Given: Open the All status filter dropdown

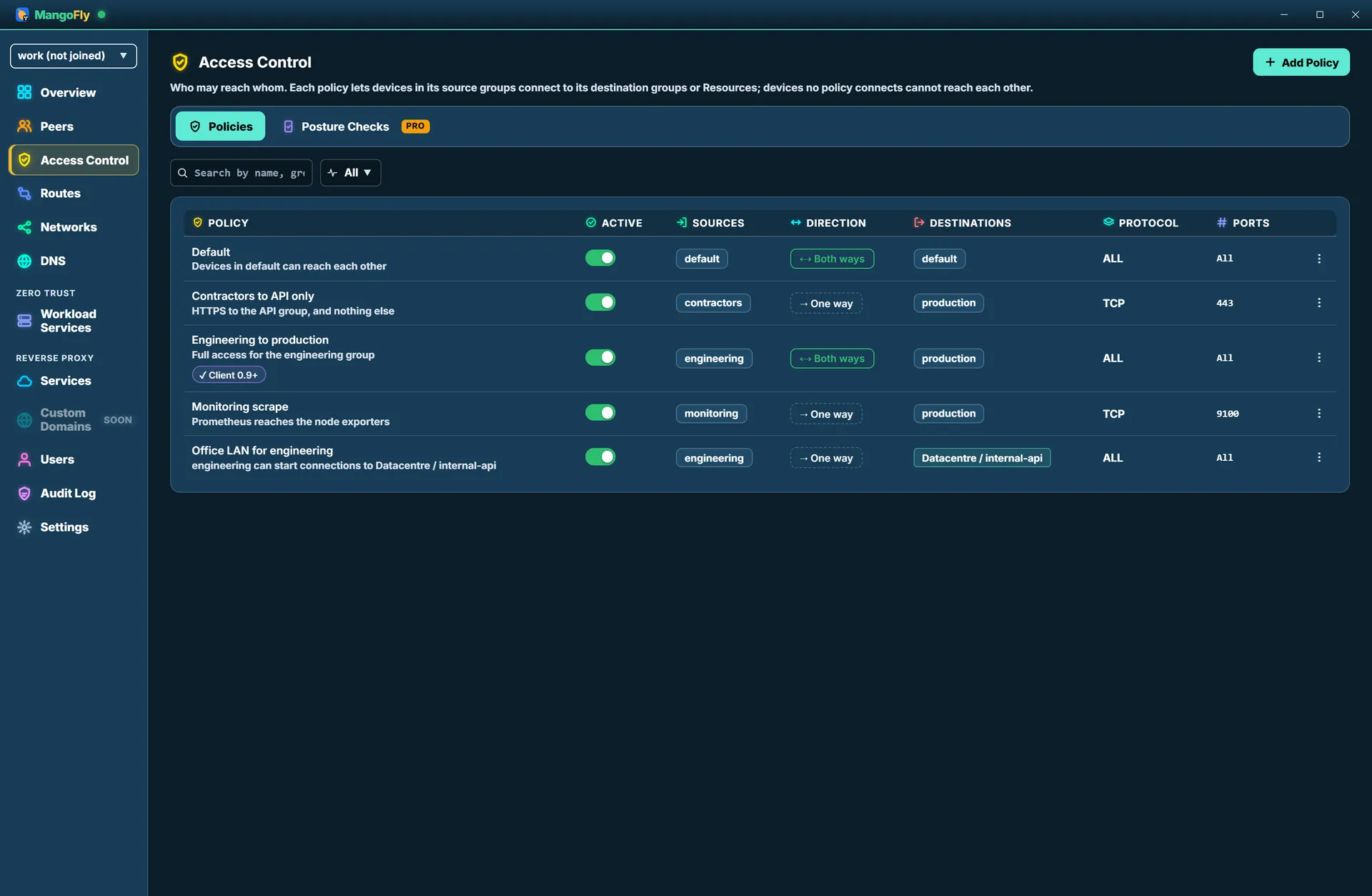Looking at the screenshot, I should click(x=350, y=173).
